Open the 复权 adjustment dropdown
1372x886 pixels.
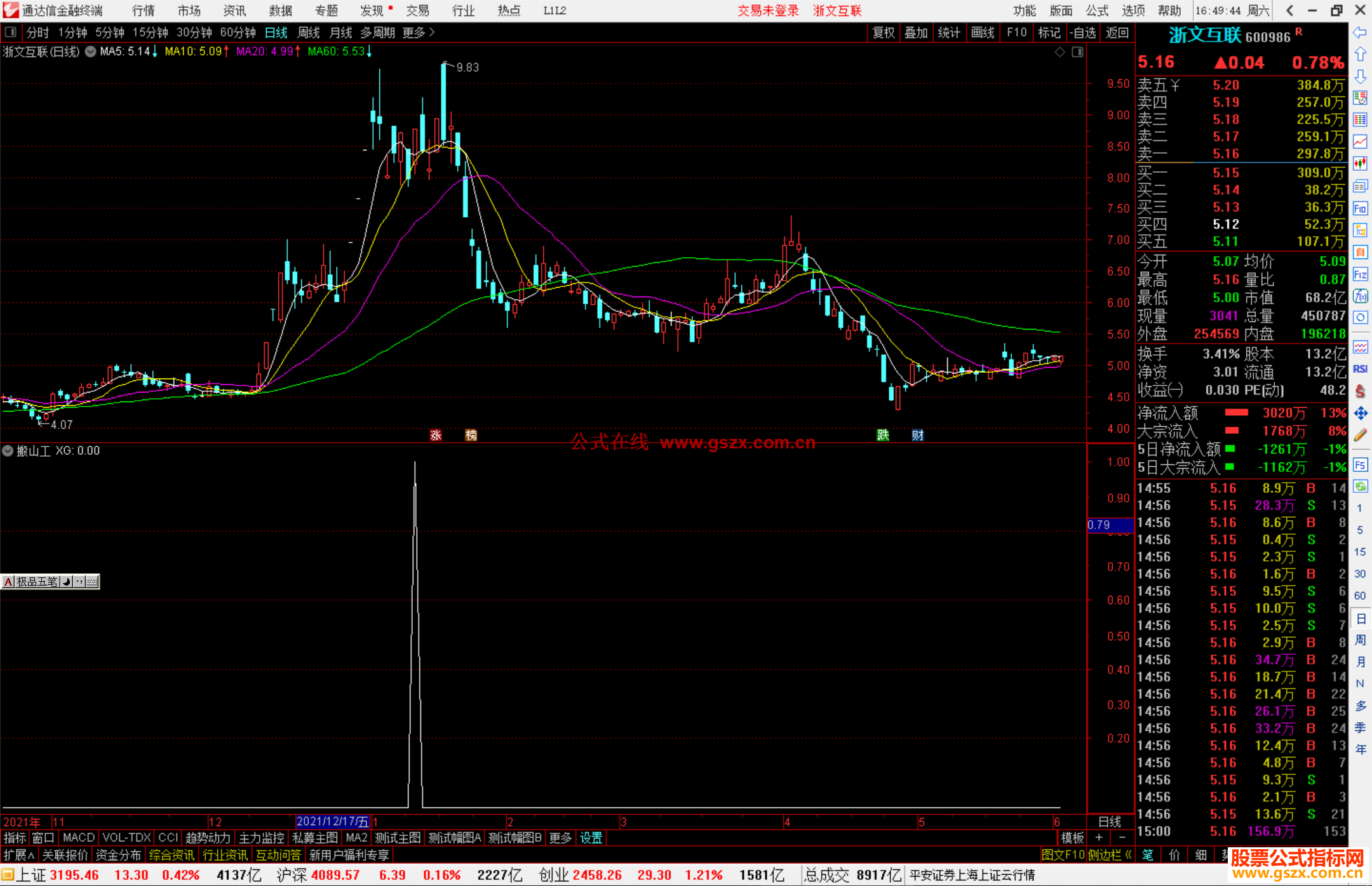(x=884, y=32)
